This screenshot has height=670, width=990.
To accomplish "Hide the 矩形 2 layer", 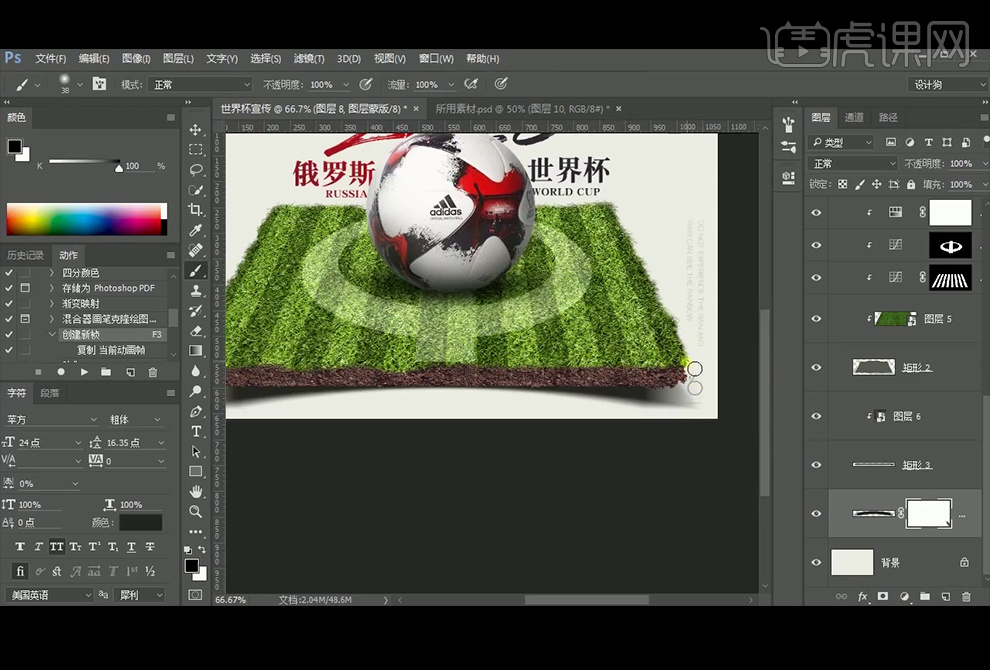I will click(x=817, y=367).
